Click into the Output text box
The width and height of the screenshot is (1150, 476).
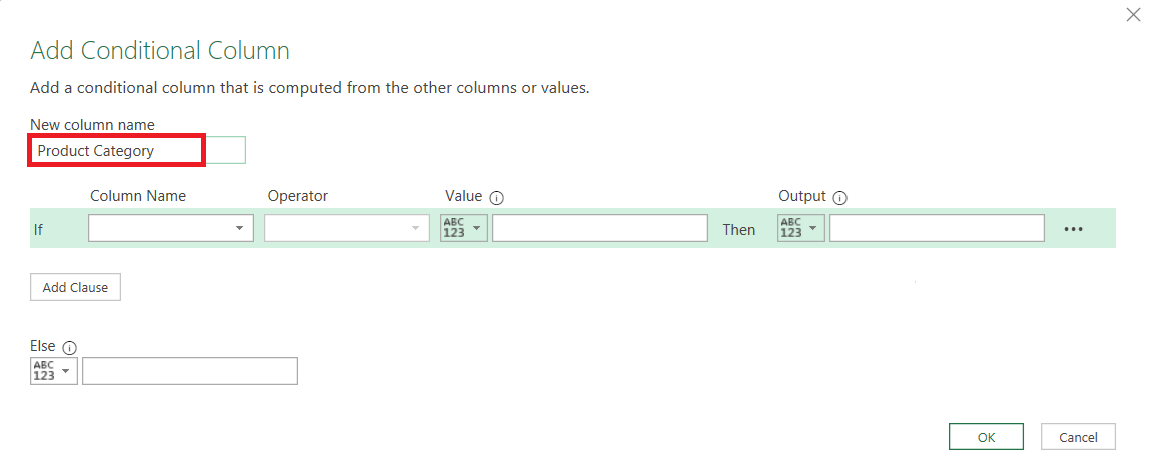tap(937, 228)
